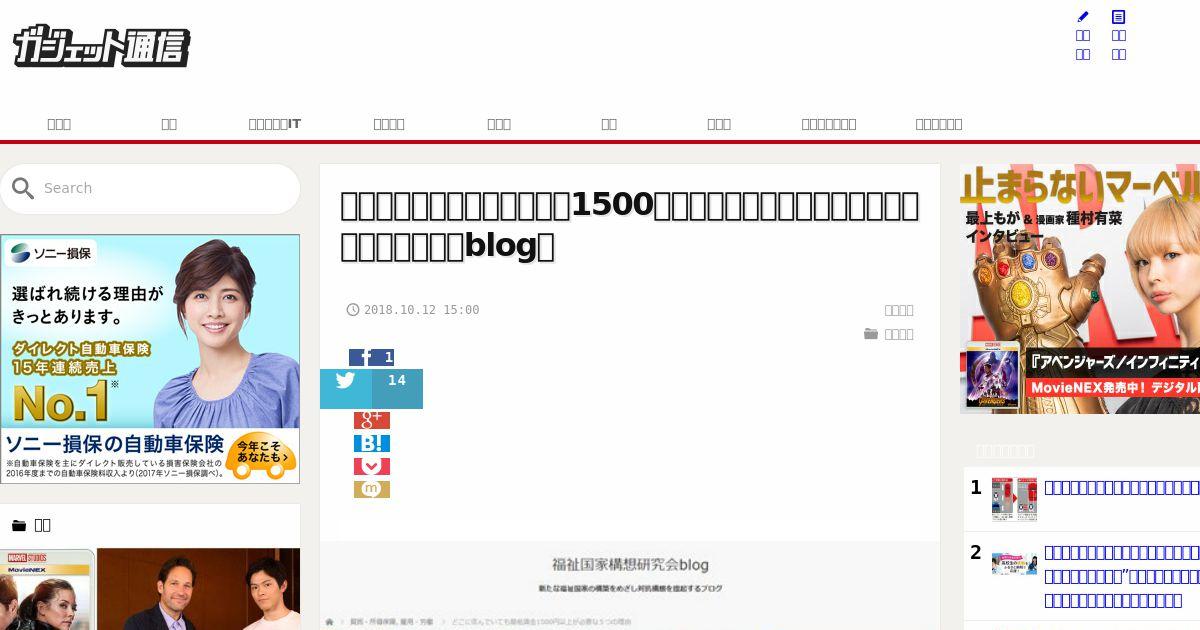Open the Marvel Studios MovieNEX sidebar thumbnail
This screenshot has width=1200, height=630.
[47, 589]
